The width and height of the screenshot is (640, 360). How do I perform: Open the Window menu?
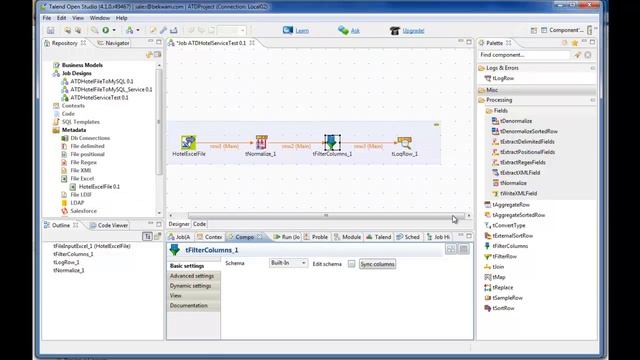[100, 18]
